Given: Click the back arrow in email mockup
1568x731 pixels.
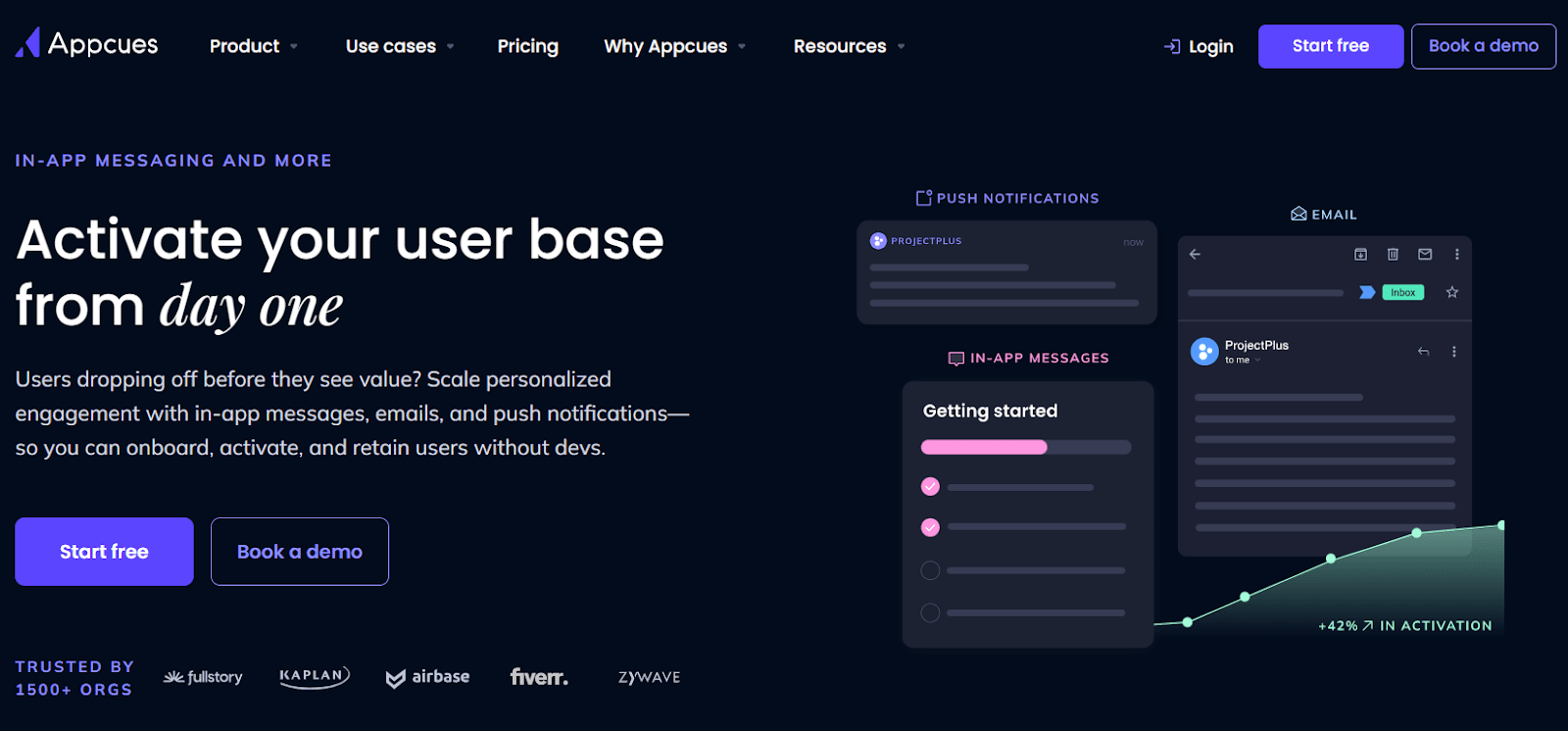Looking at the screenshot, I should (1195, 254).
